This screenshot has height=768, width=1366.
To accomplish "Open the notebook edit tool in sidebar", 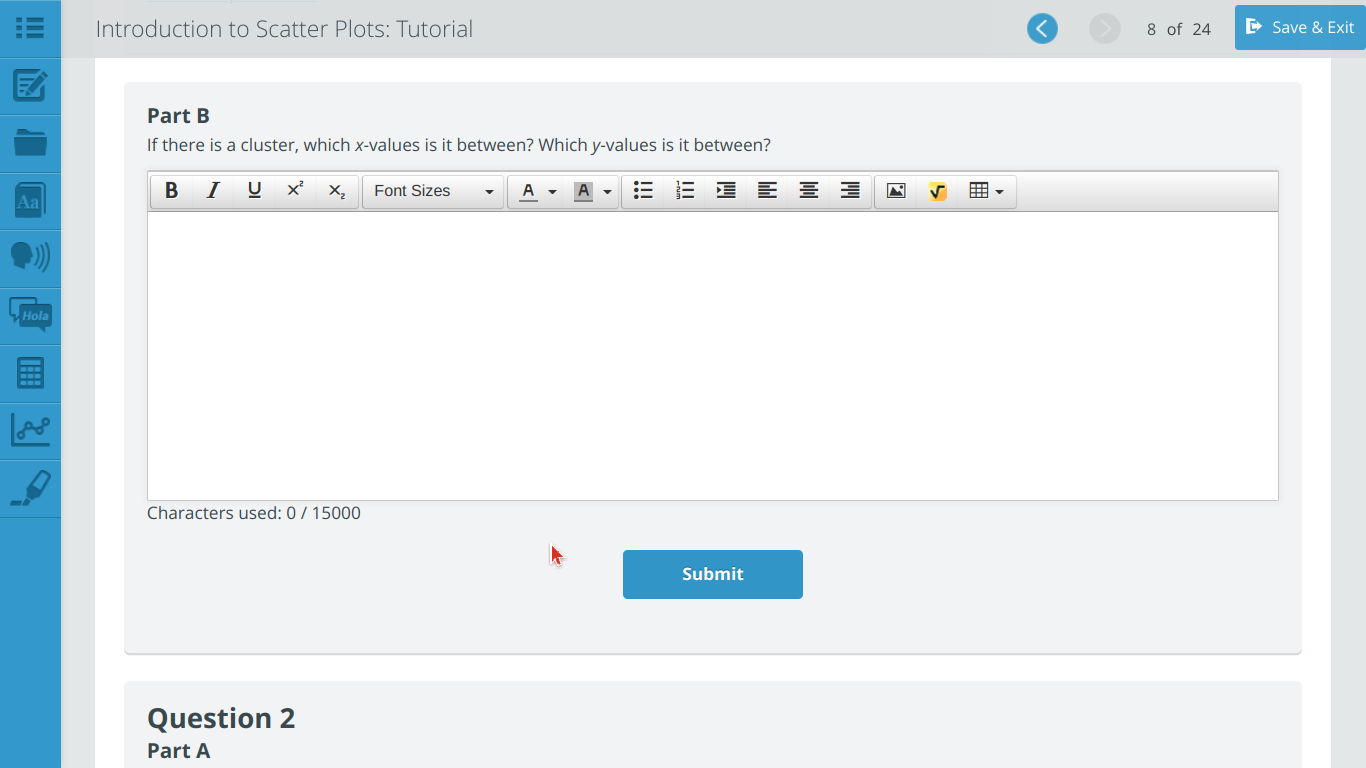I will tap(30, 86).
